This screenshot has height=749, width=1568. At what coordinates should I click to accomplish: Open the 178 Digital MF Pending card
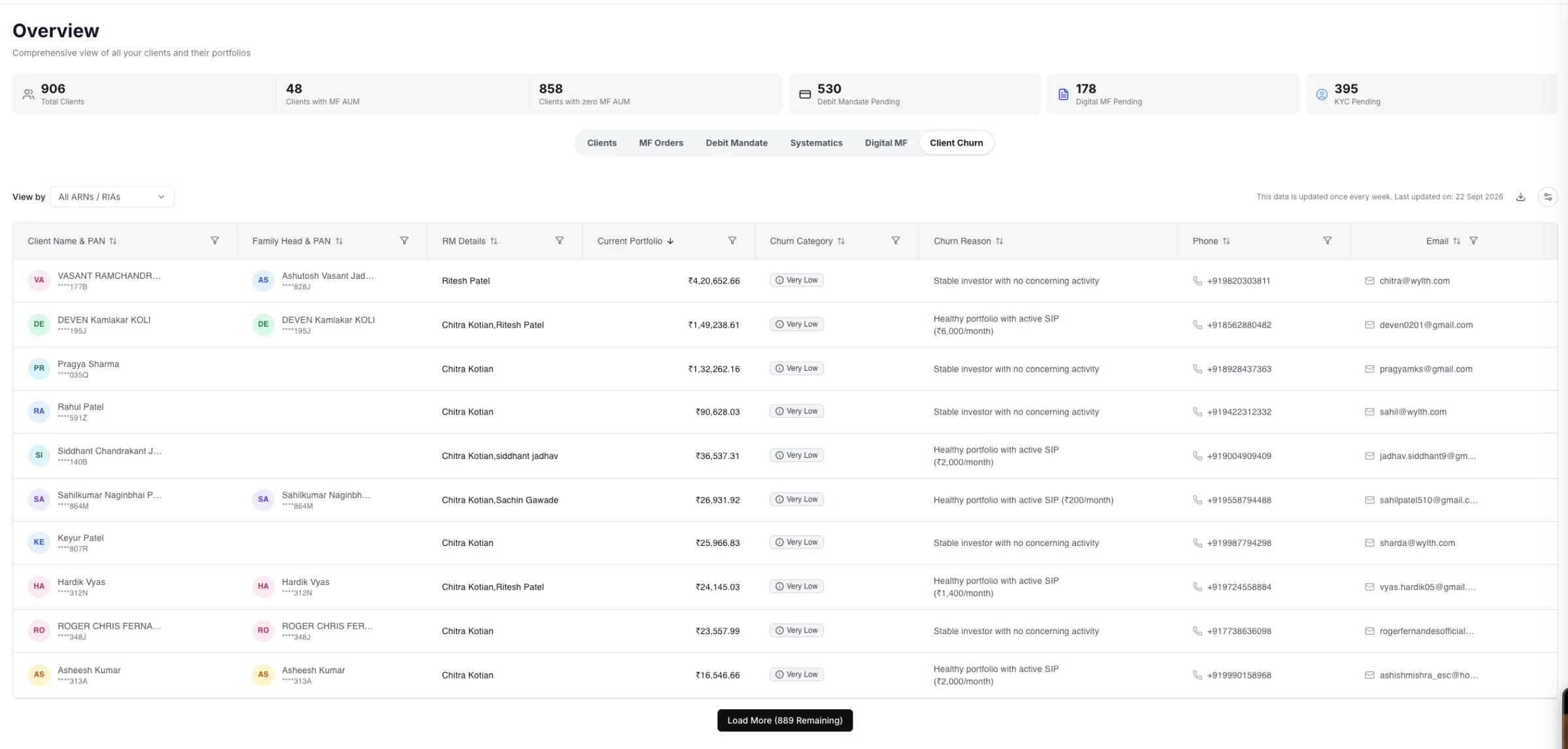(1173, 94)
